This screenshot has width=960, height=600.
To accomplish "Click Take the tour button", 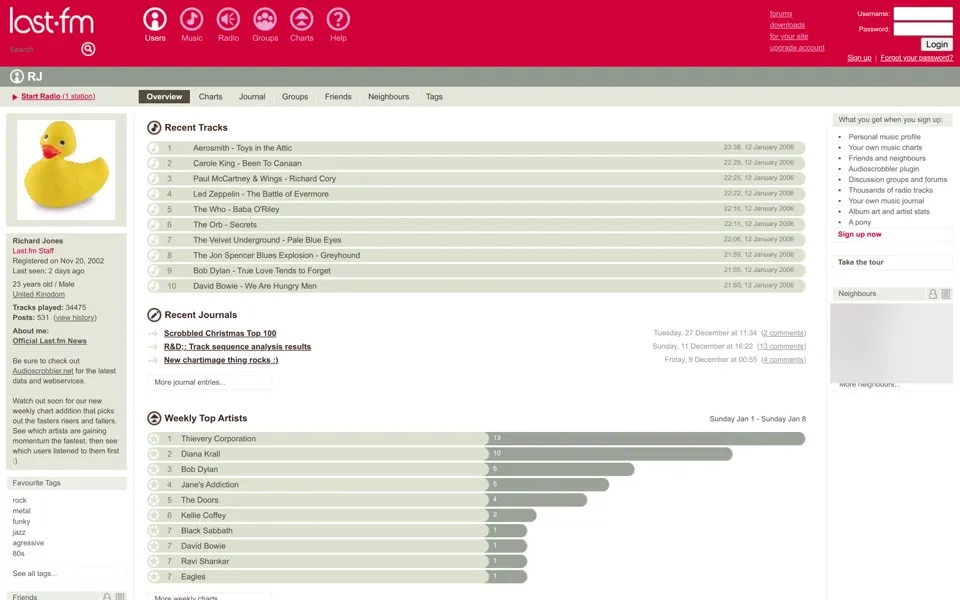I will pyautogui.click(x=892, y=262).
